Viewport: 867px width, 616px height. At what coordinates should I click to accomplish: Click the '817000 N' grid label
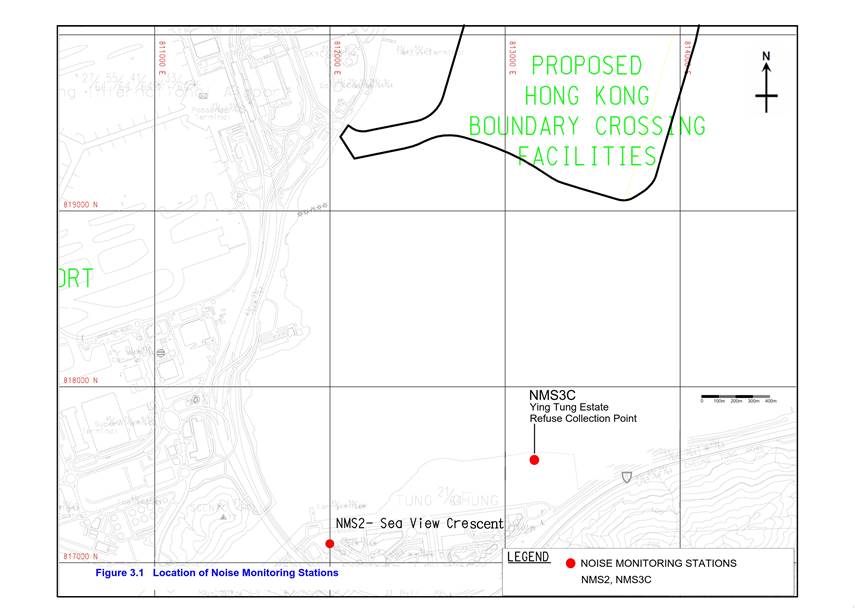[81, 556]
